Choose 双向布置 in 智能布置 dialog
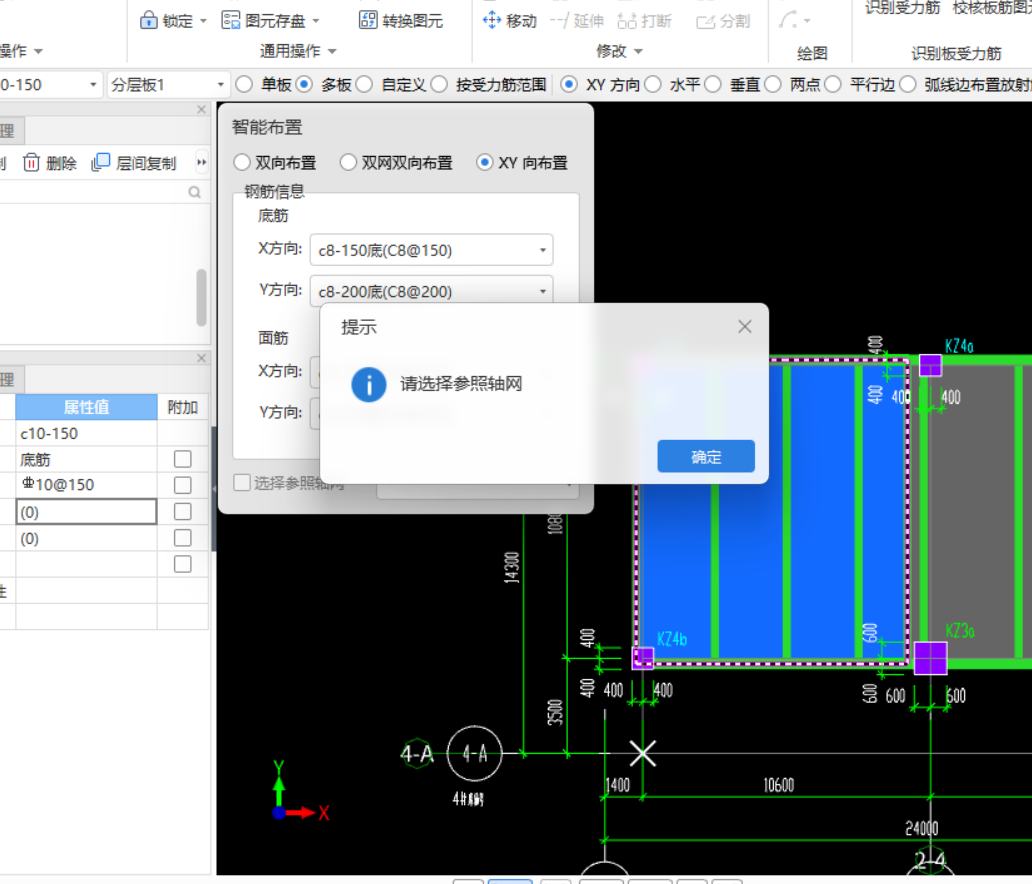Image resolution: width=1032 pixels, height=884 pixels. 242,163
